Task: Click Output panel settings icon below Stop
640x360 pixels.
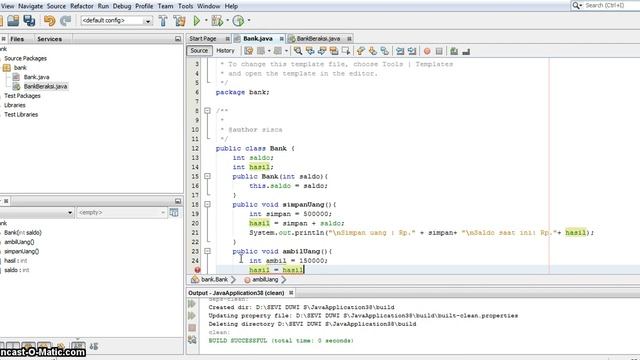Action: point(192,340)
